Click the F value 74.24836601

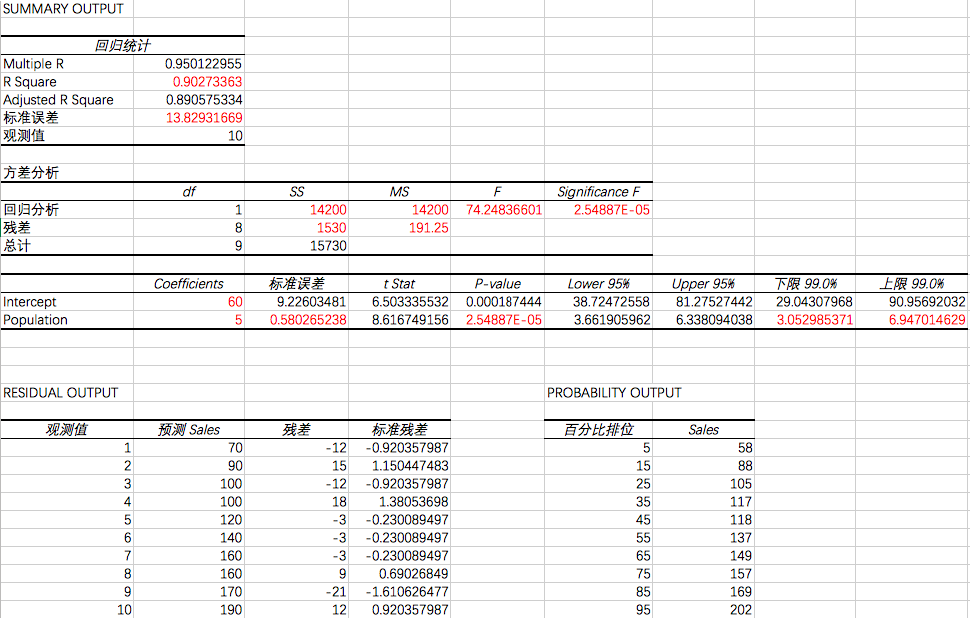coord(504,210)
